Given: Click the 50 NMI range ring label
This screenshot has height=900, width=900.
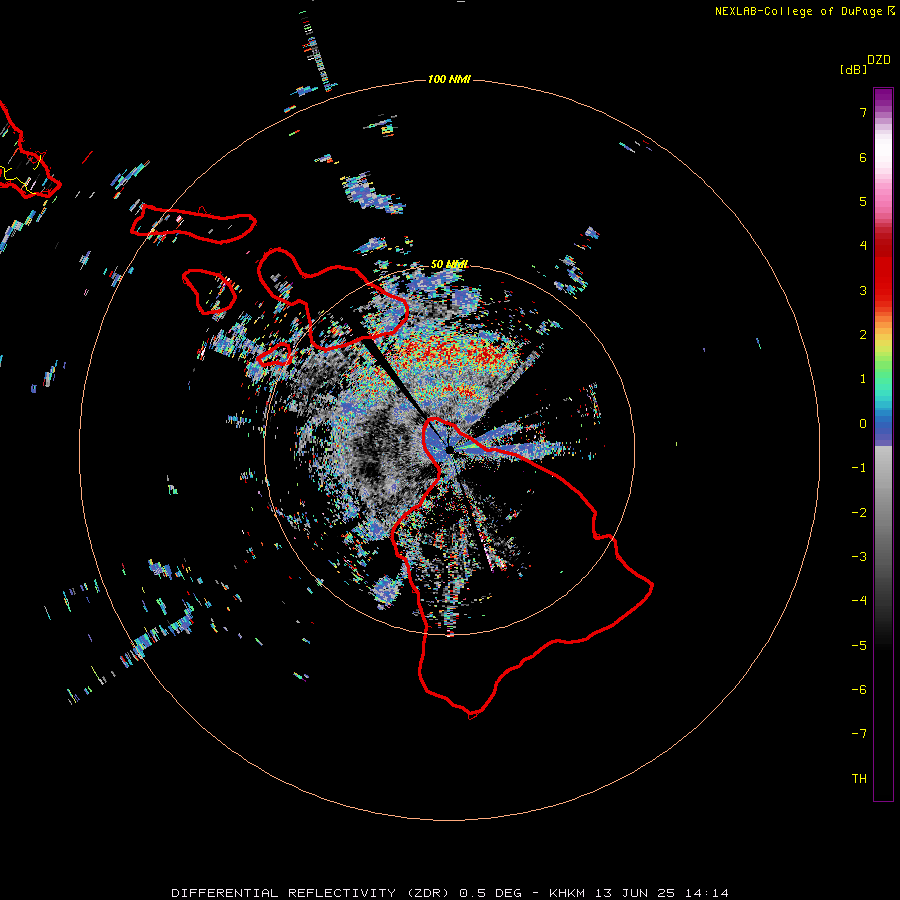Looking at the screenshot, I should pos(449,264).
